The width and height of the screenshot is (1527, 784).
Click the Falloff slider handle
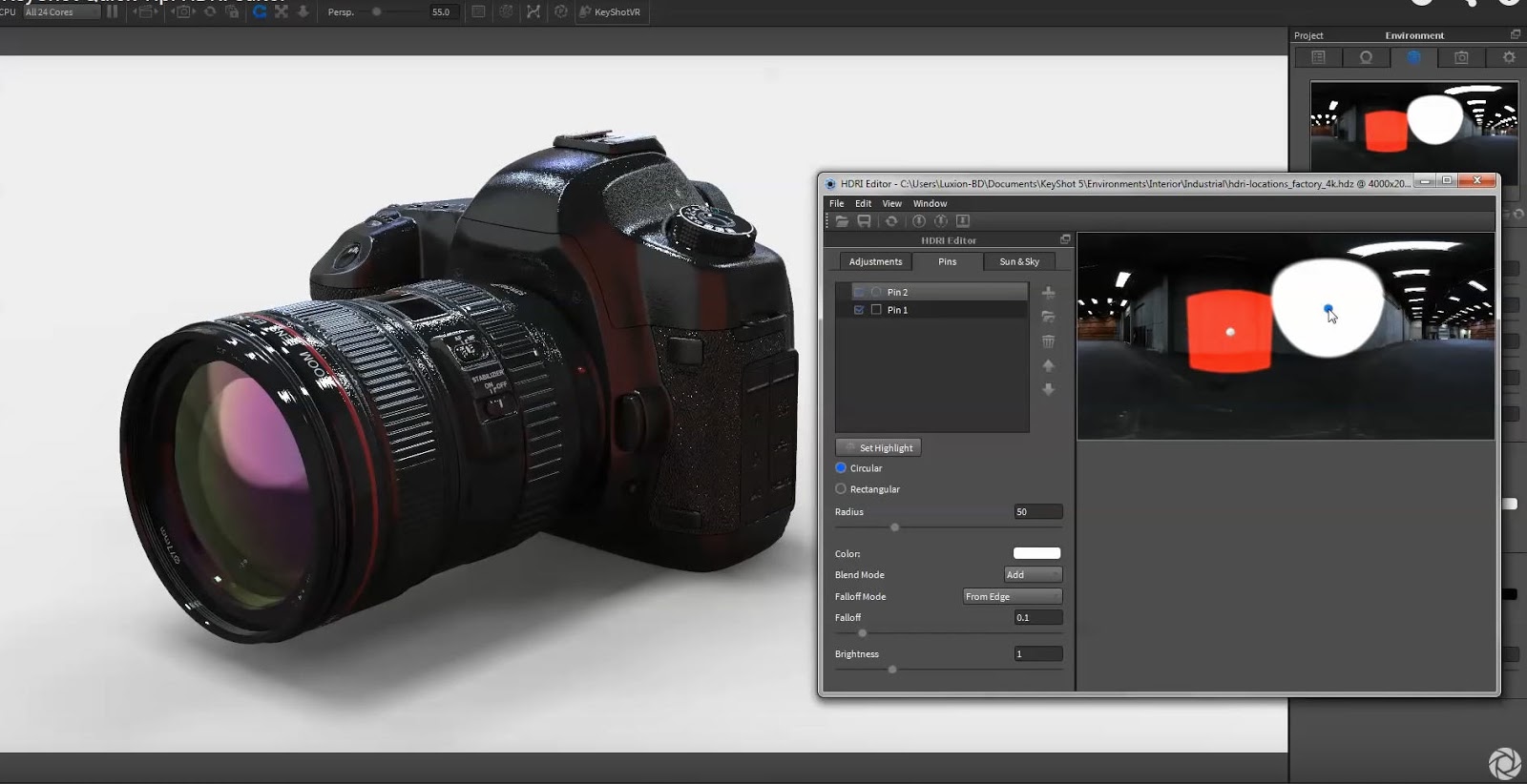point(863,633)
